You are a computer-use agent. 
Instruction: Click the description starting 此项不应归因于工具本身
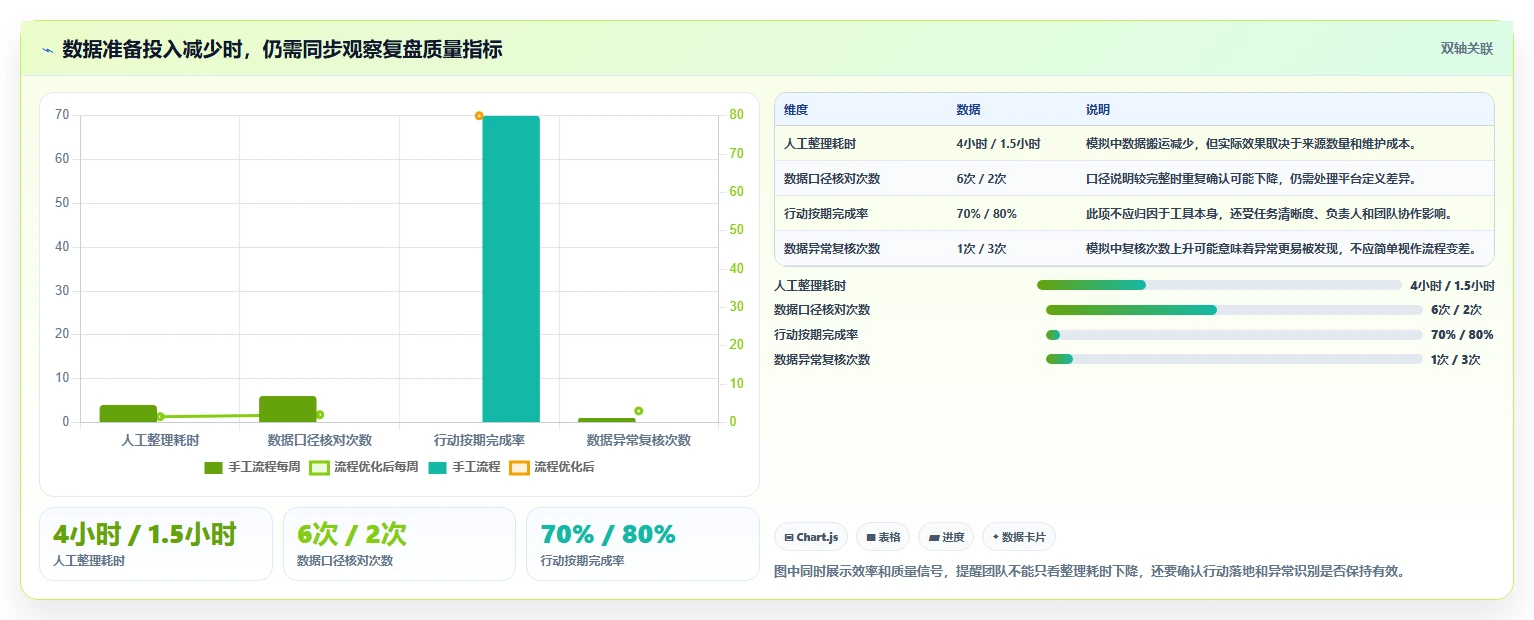pyautogui.click(x=1269, y=214)
